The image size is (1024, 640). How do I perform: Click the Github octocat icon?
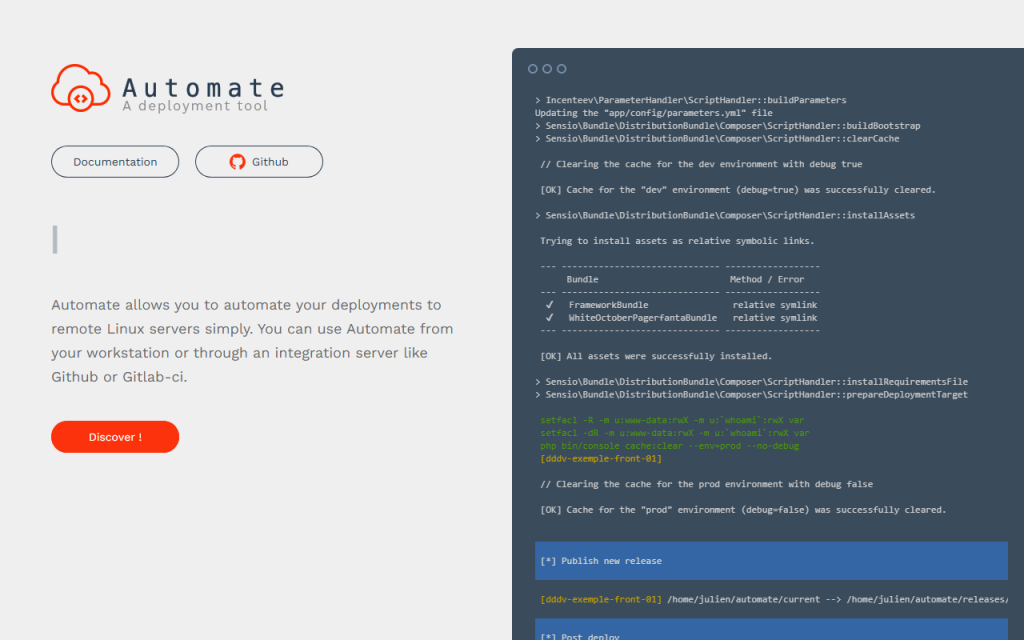pos(237,162)
